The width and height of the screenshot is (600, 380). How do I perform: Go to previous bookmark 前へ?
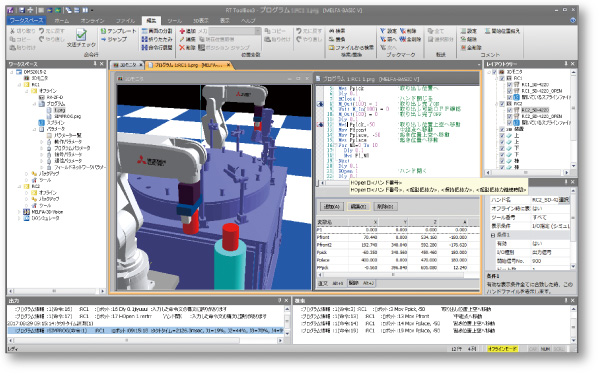click(388, 39)
